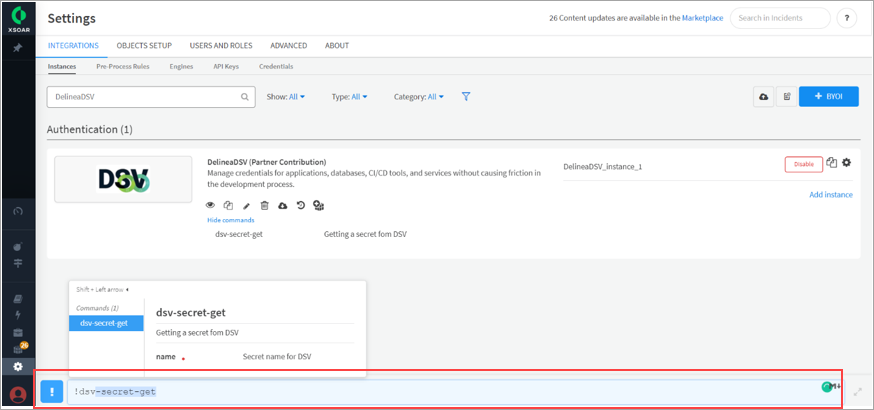874x410 pixels.
Task: Click the history revert icon under DelineaDSV
Action: click(301, 205)
